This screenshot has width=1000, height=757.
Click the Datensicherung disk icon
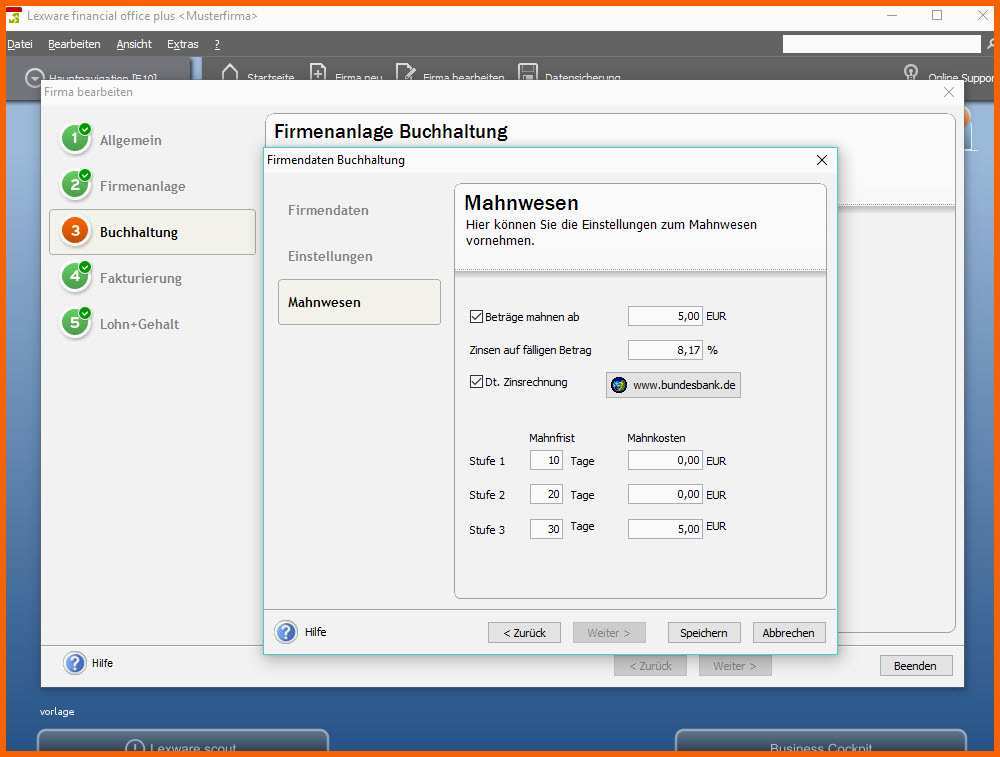tap(527, 71)
